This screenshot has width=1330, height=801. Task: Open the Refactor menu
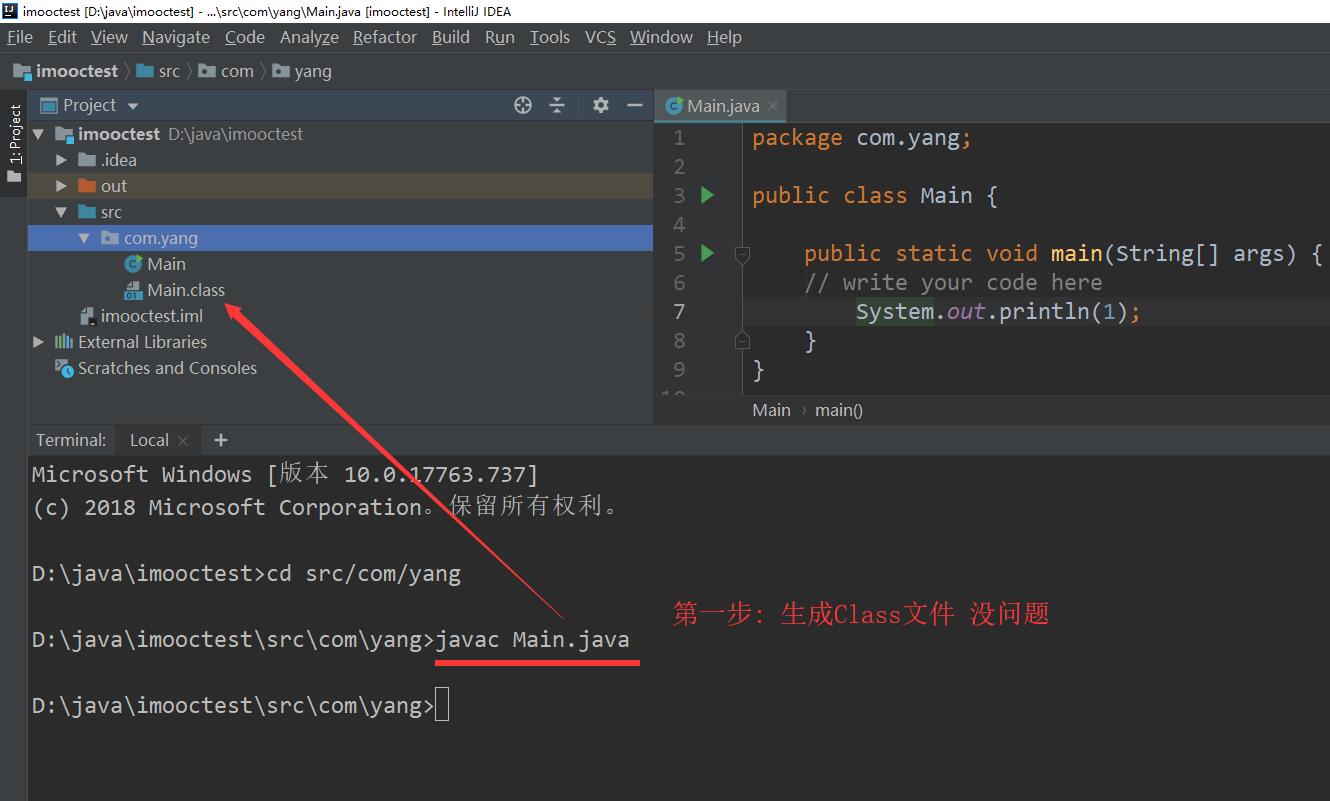pos(385,37)
